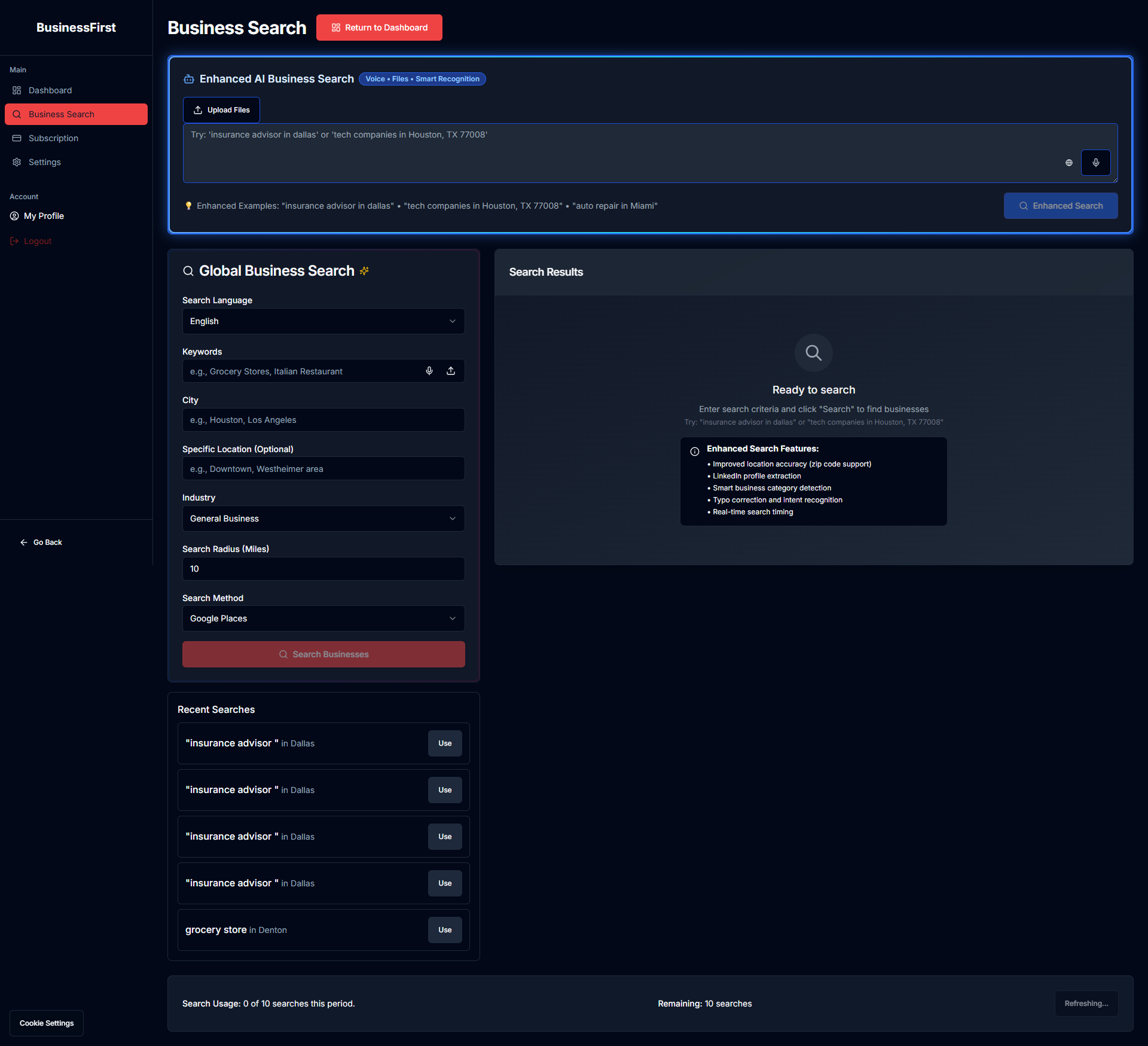
Task: Open Dashboard in the sidebar
Action: pyautogui.click(x=76, y=90)
